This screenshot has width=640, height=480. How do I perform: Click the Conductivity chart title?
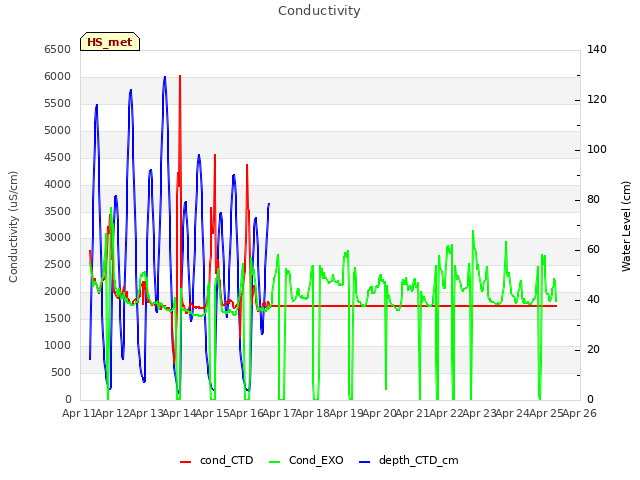pos(319,11)
